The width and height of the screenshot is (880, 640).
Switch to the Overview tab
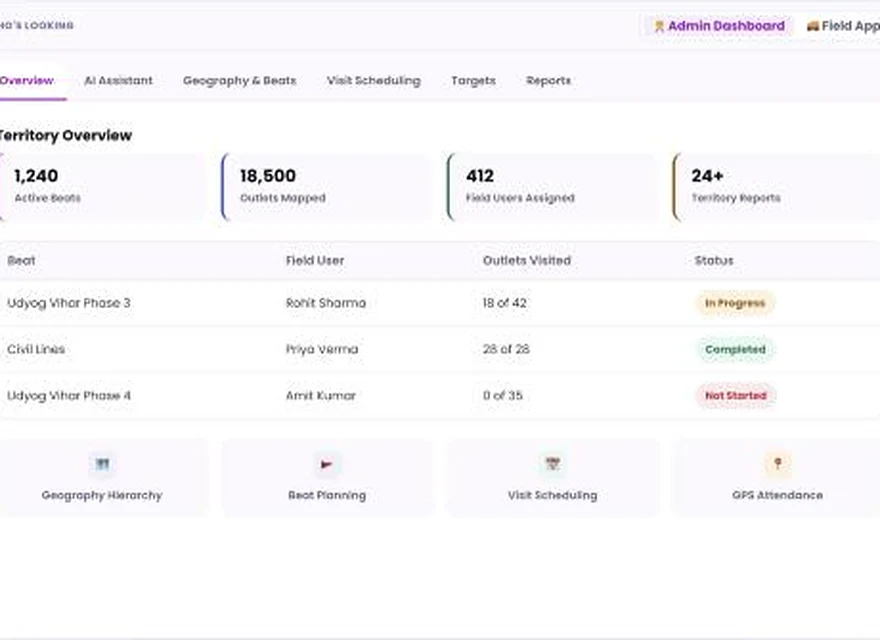[26, 80]
